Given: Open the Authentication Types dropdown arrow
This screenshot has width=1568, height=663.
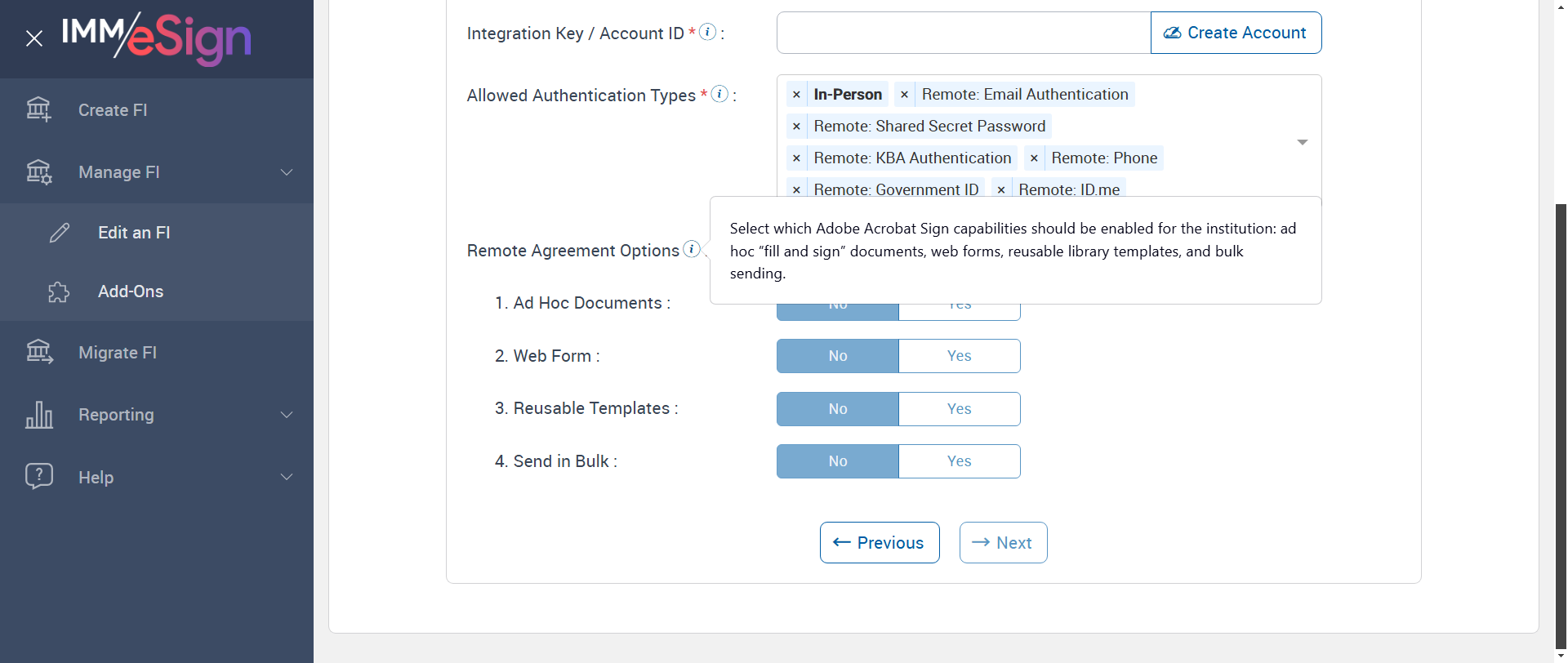Looking at the screenshot, I should click(x=1303, y=142).
